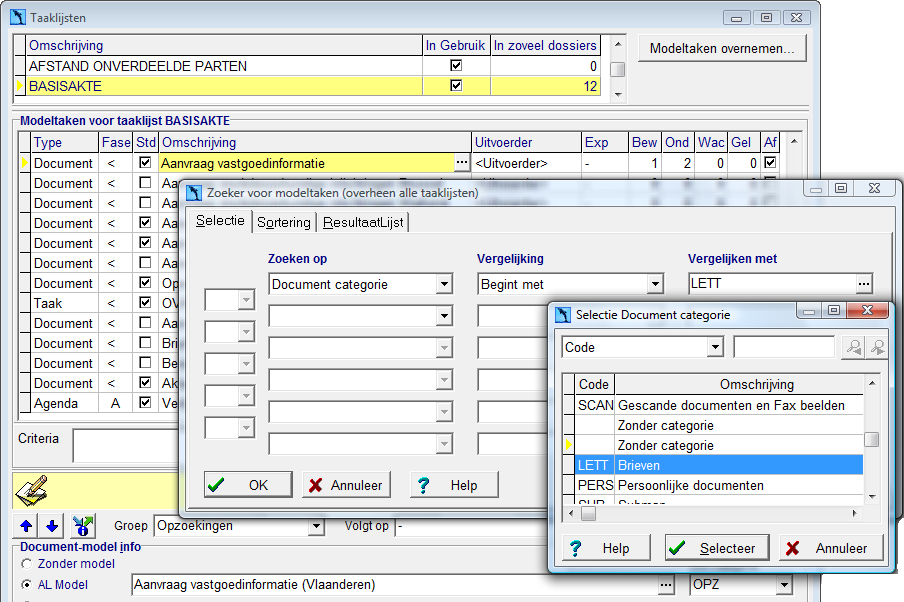Click the Vergelijken met field containing LETT
Viewport: 904px width, 602px height.
pos(772,284)
